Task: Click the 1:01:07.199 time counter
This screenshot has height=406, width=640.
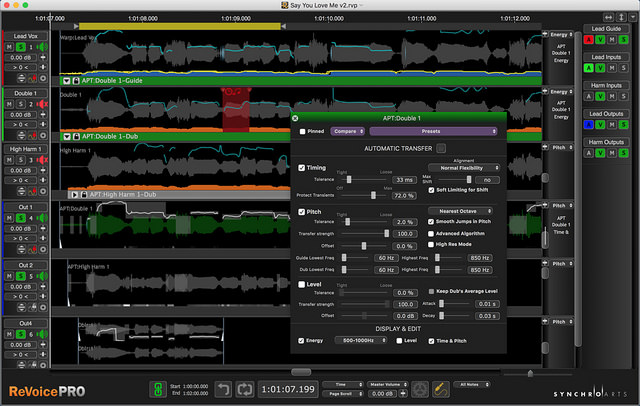Action: 288,390
